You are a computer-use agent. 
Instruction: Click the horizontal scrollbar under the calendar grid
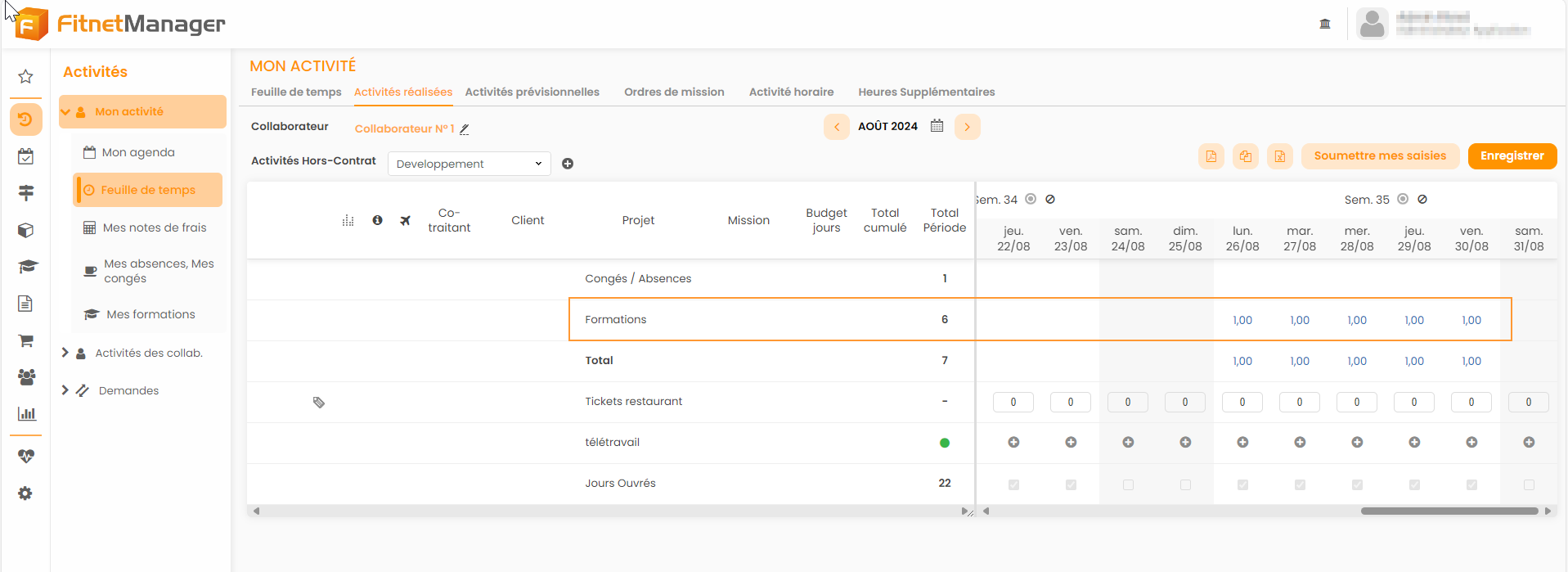coord(1449,511)
